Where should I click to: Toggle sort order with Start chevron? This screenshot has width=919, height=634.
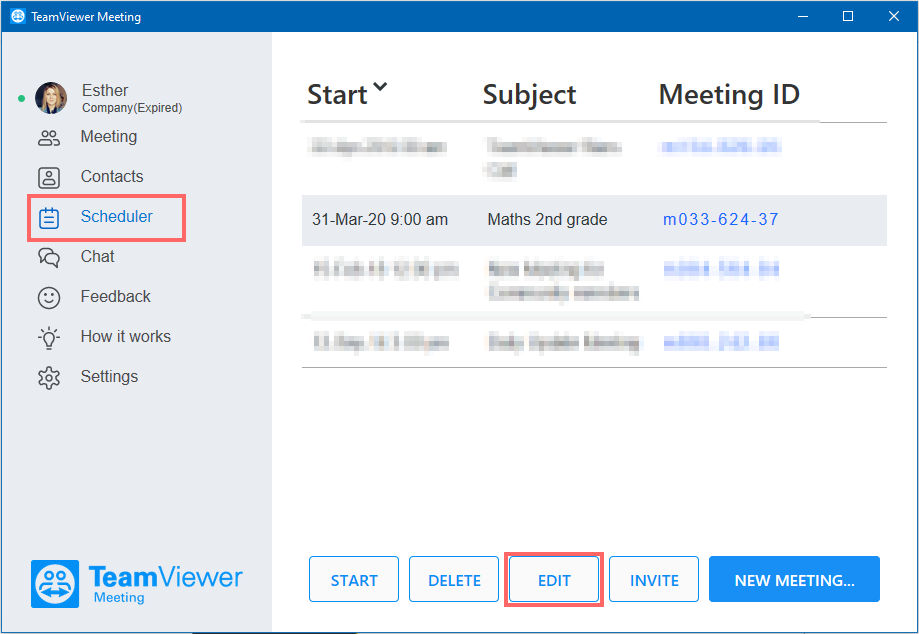click(380, 87)
